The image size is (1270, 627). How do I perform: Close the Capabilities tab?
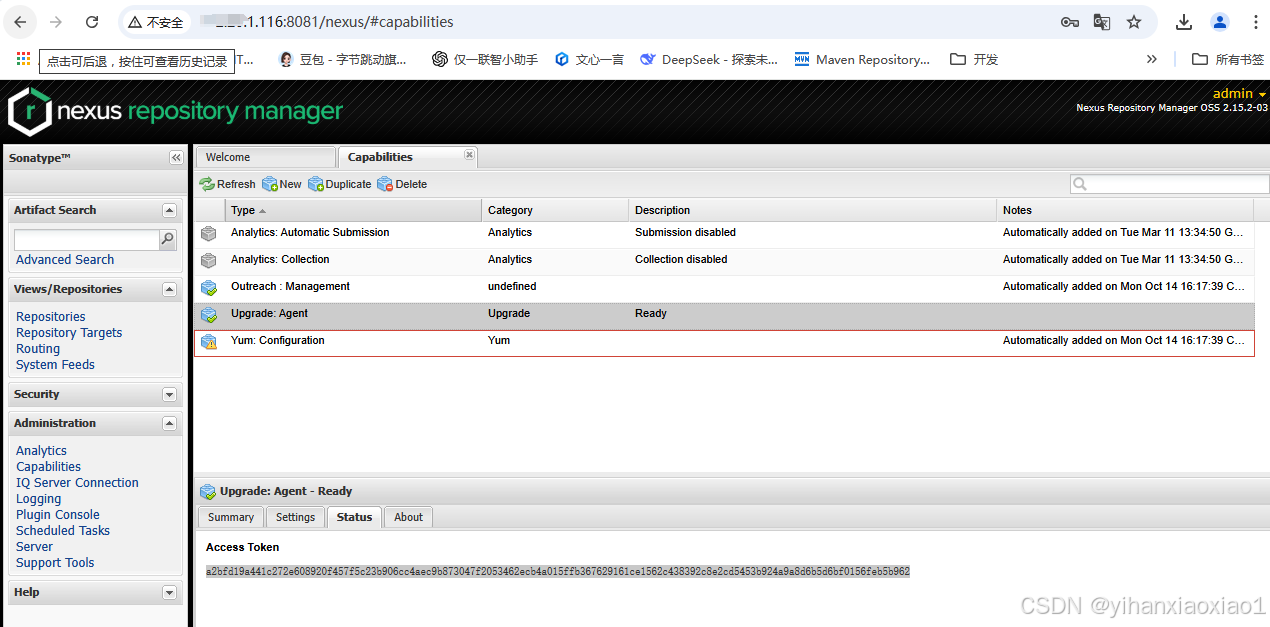pos(469,155)
